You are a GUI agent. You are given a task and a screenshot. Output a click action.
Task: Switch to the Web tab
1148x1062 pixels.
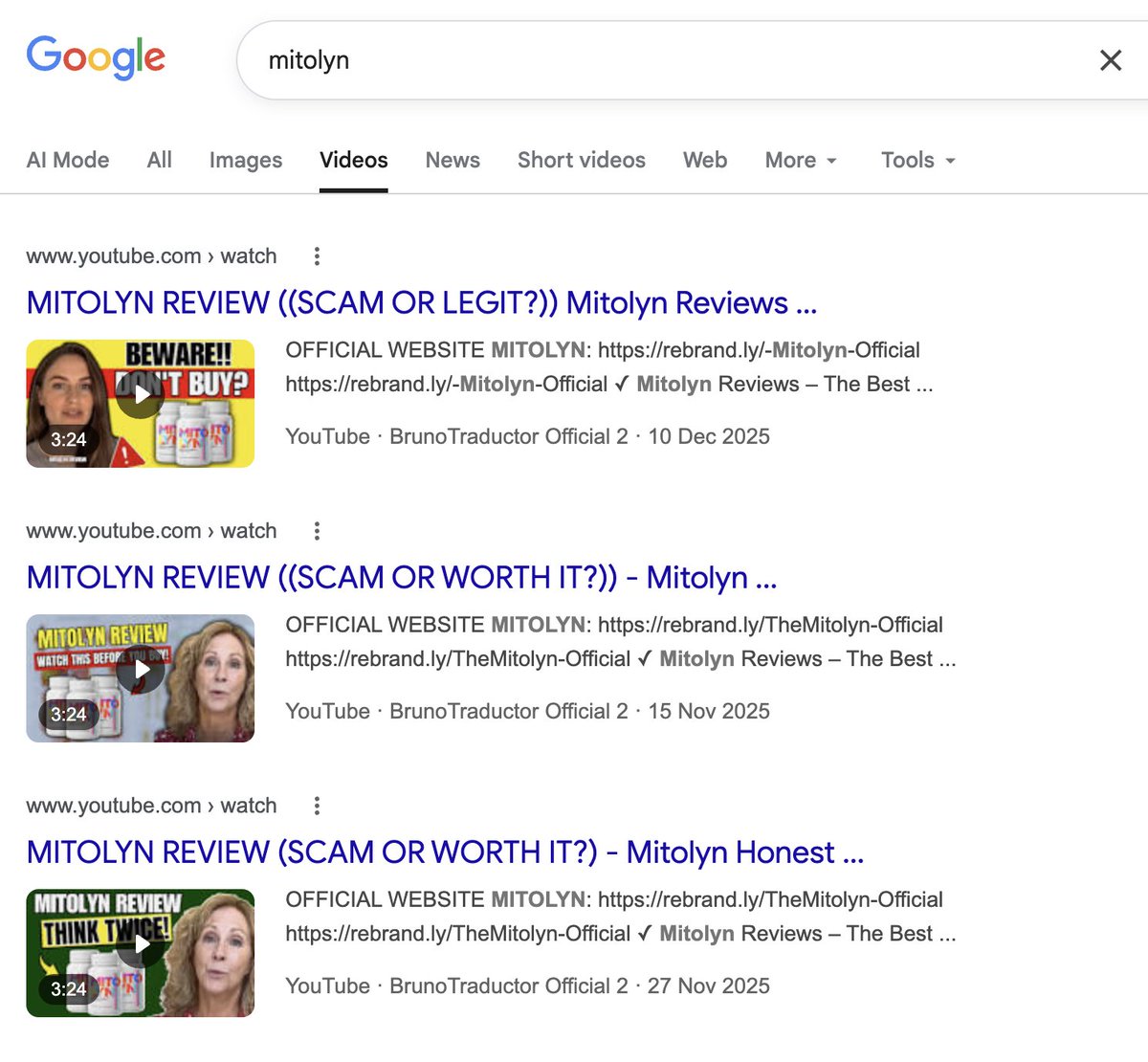click(x=705, y=160)
